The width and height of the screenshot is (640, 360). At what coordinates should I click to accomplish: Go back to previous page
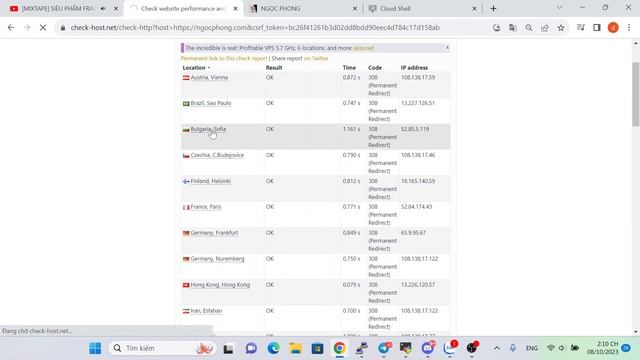click(11, 28)
